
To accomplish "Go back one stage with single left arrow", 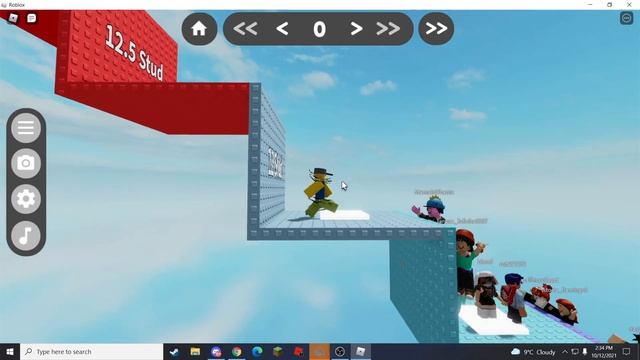I will pyautogui.click(x=282, y=29).
